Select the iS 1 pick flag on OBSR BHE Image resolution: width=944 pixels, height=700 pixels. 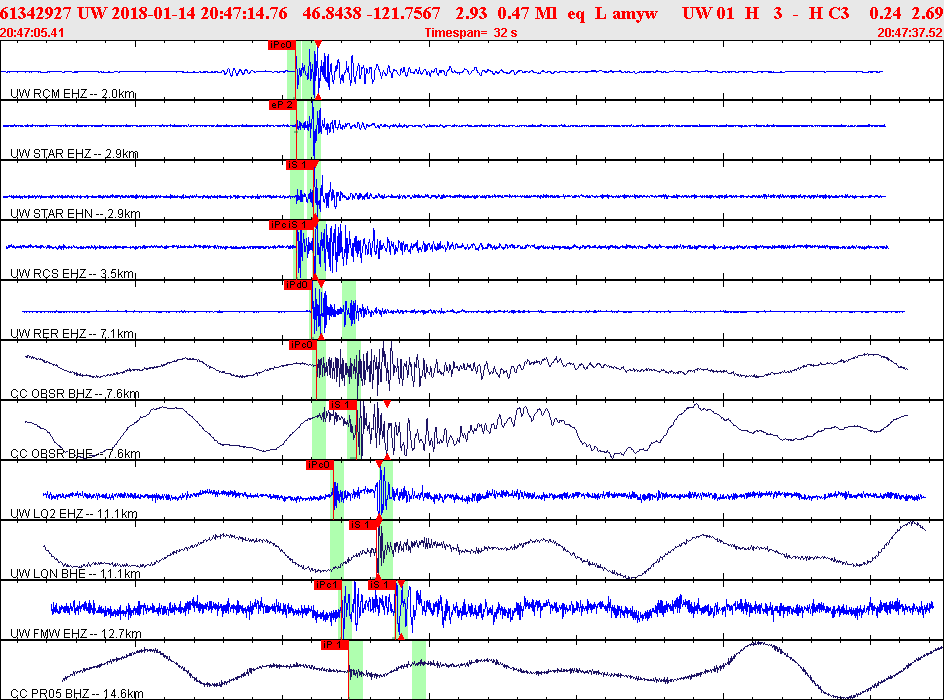(x=343, y=405)
